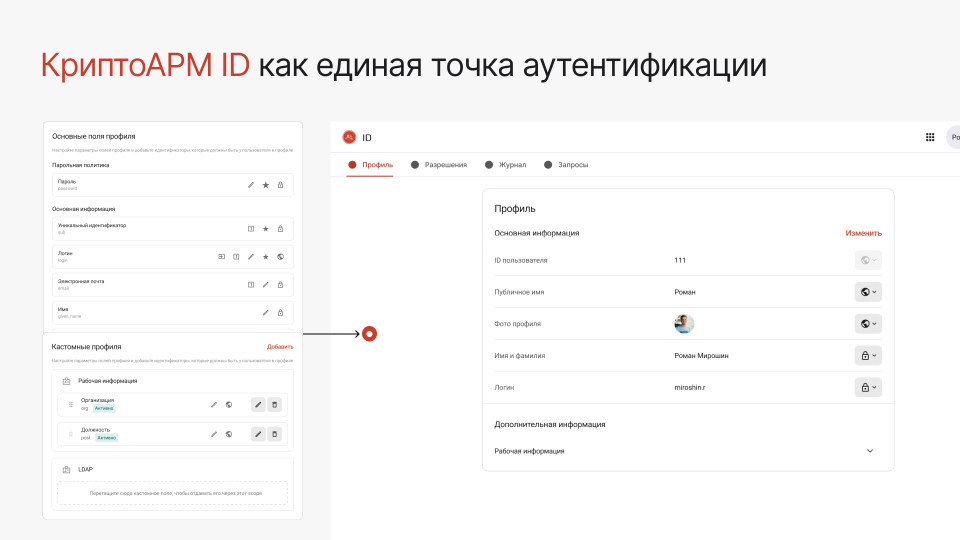Click the drag handle of the Организация field
The height and width of the screenshot is (540, 960).
[70, 405]
